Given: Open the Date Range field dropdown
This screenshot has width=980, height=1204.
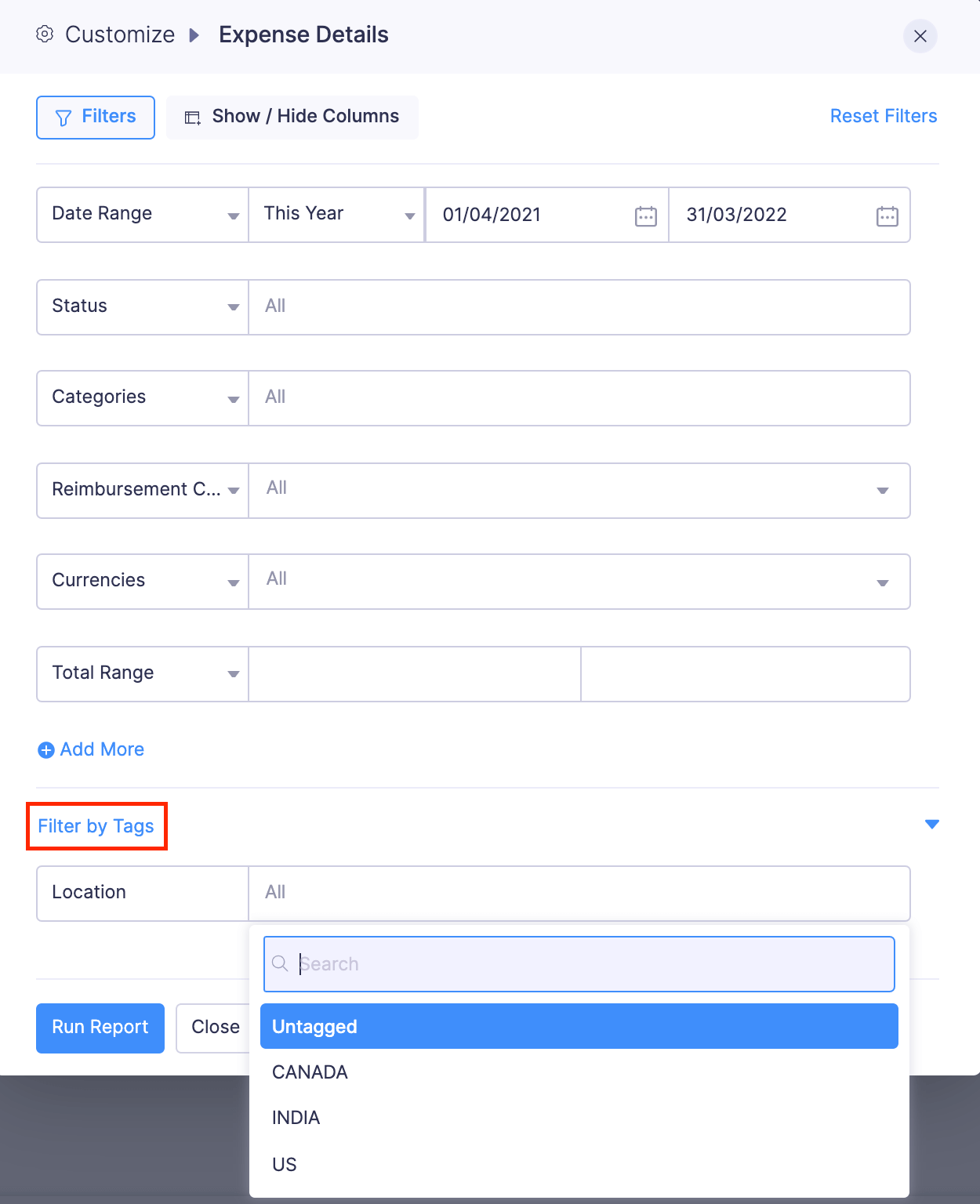Looking at the screenshot, I should 233,215.
